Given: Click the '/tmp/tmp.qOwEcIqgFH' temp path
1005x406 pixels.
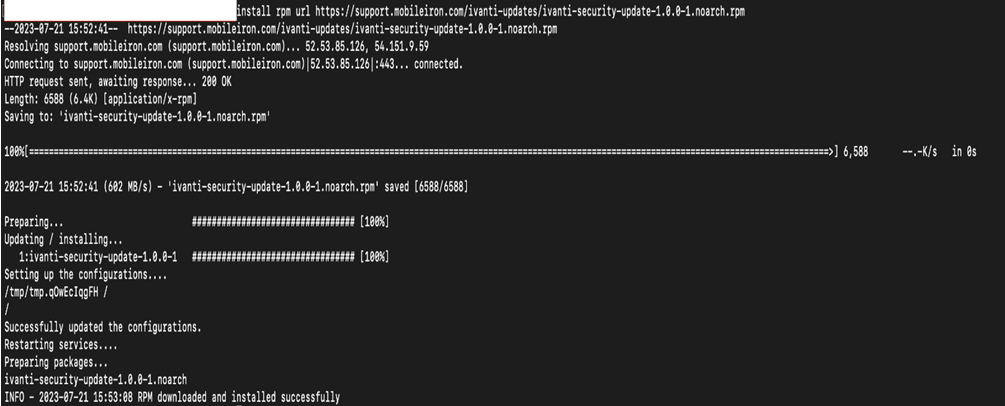Looking at the screenshot, I should (x=51, y=292).
